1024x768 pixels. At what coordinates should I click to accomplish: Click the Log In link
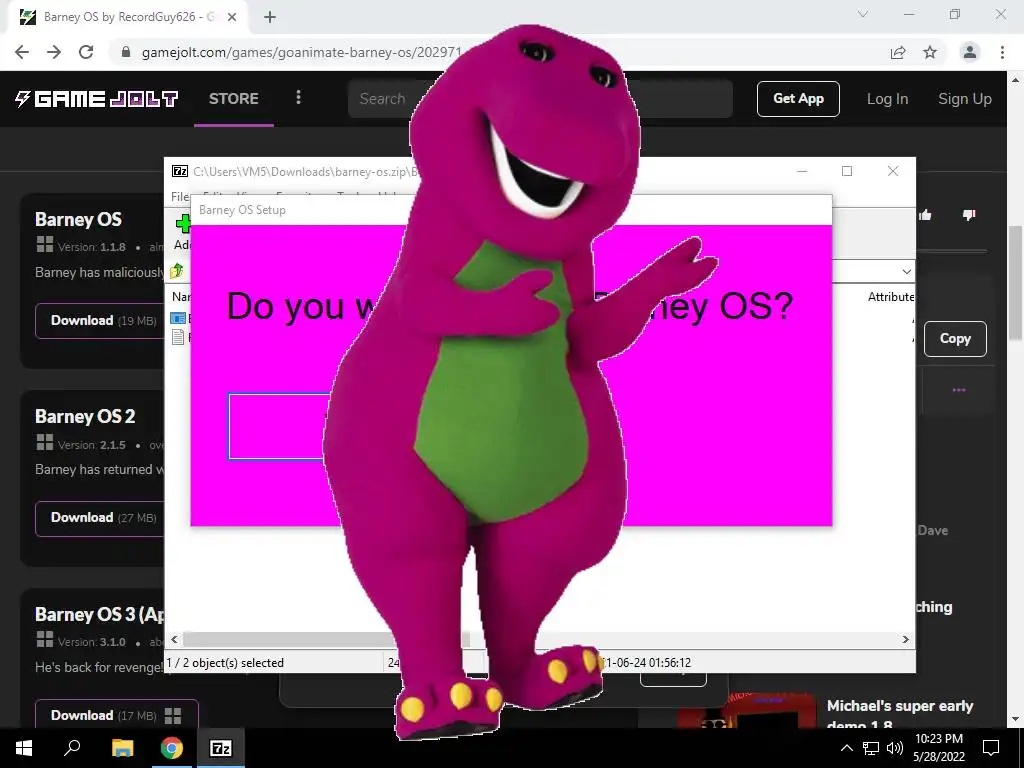pyautogui.click(x=888, y=99)
